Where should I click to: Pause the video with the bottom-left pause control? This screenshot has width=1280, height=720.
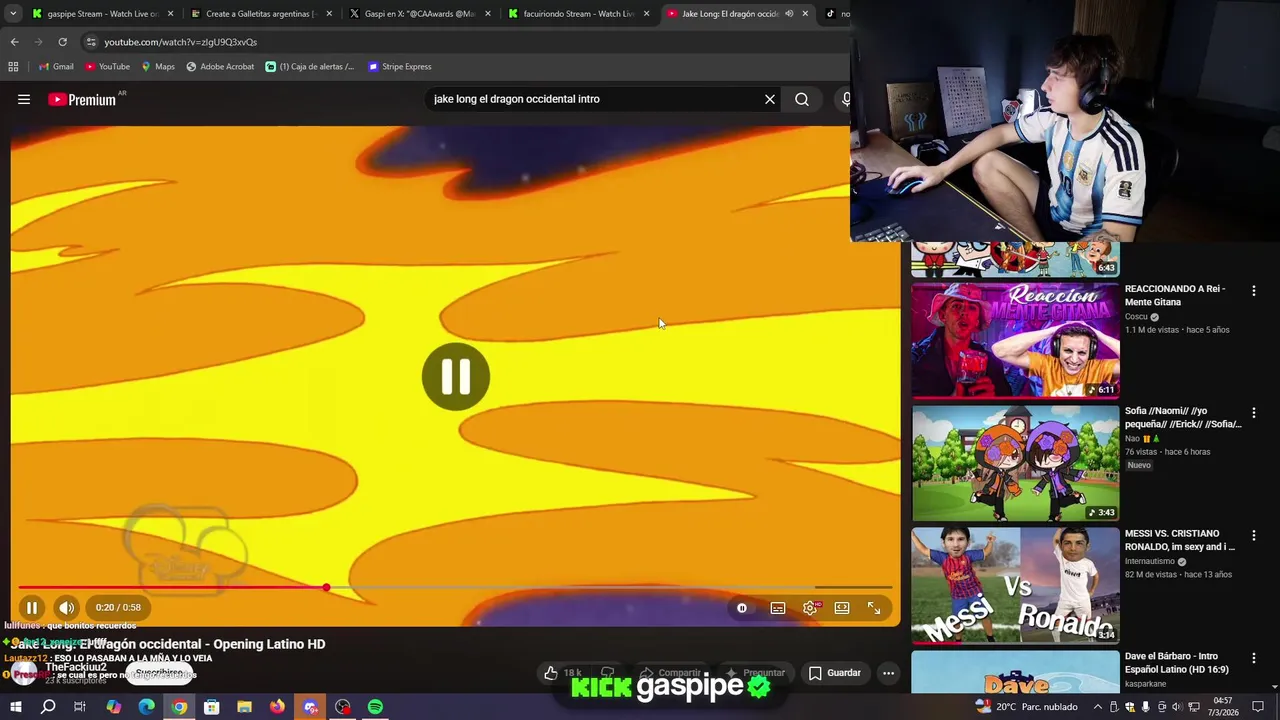[32, 607]
